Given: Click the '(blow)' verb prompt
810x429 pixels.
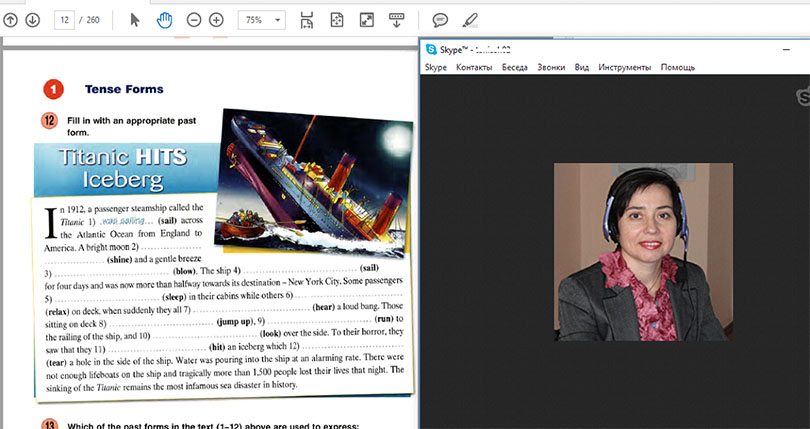Looking at the screenshot, I should [x=184, y=271].
